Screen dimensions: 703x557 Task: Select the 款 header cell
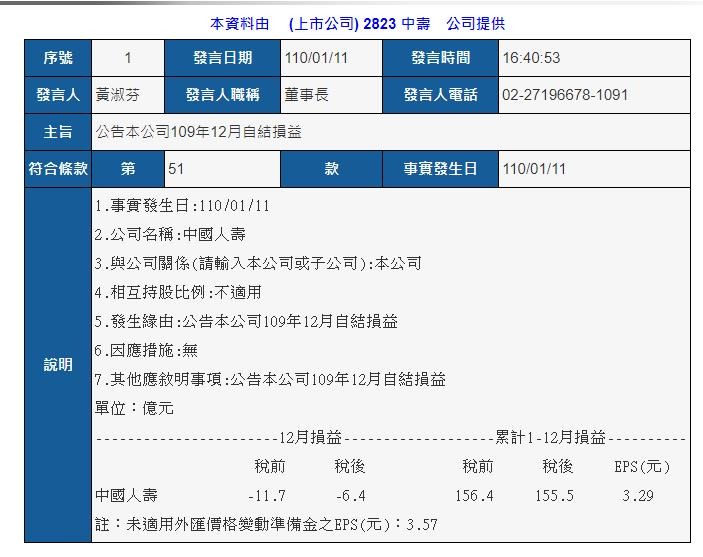tap(331, 169)
